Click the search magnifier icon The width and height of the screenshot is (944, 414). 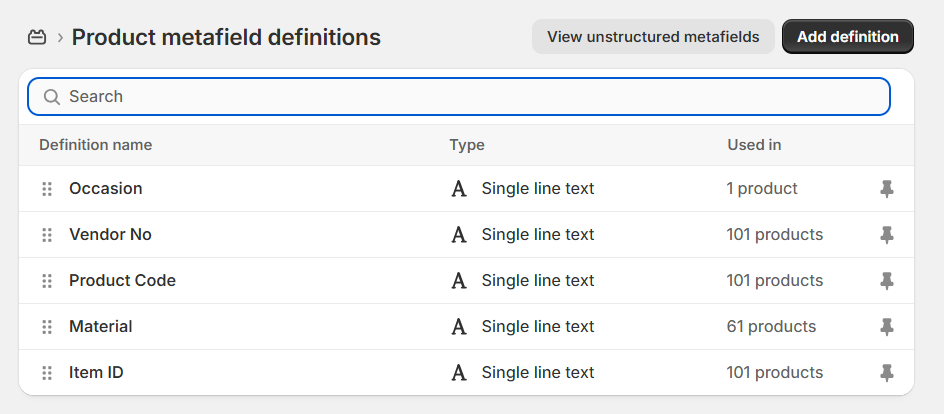52,97
